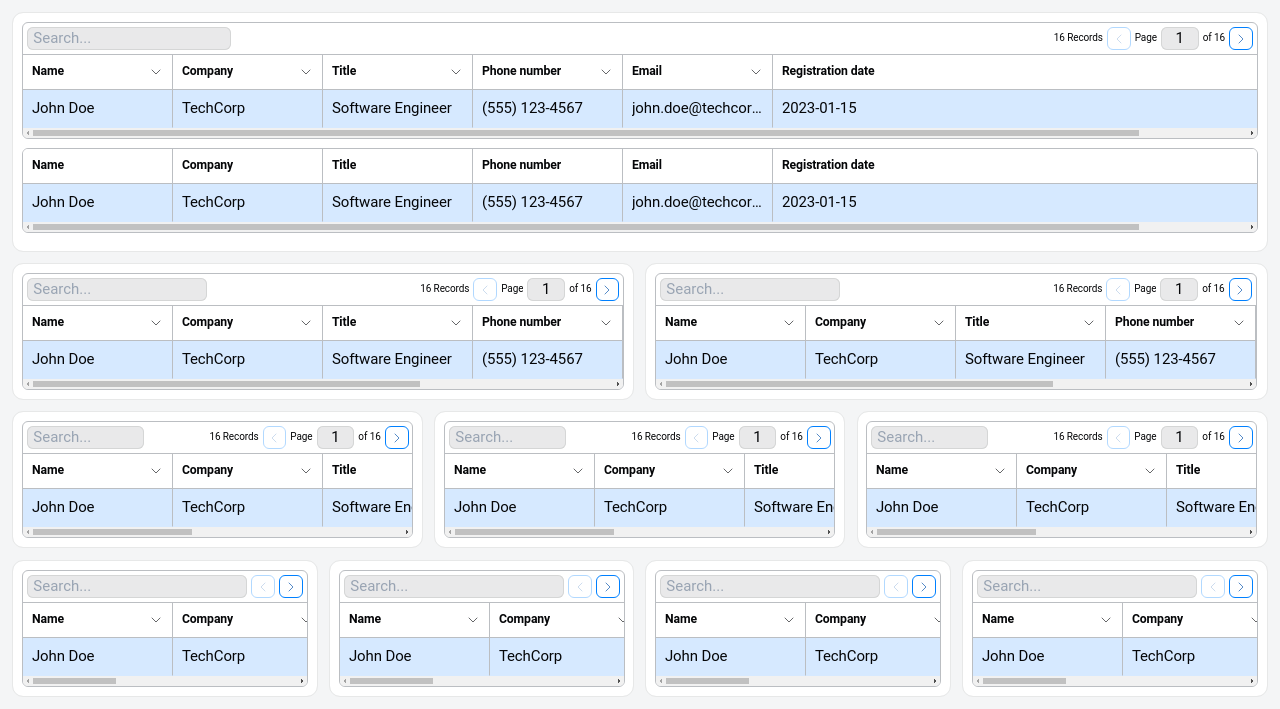Focus the search field in top full-width table
This screenshot has width=1280, height=709.
pyautogui.click(x=128, y=38)
